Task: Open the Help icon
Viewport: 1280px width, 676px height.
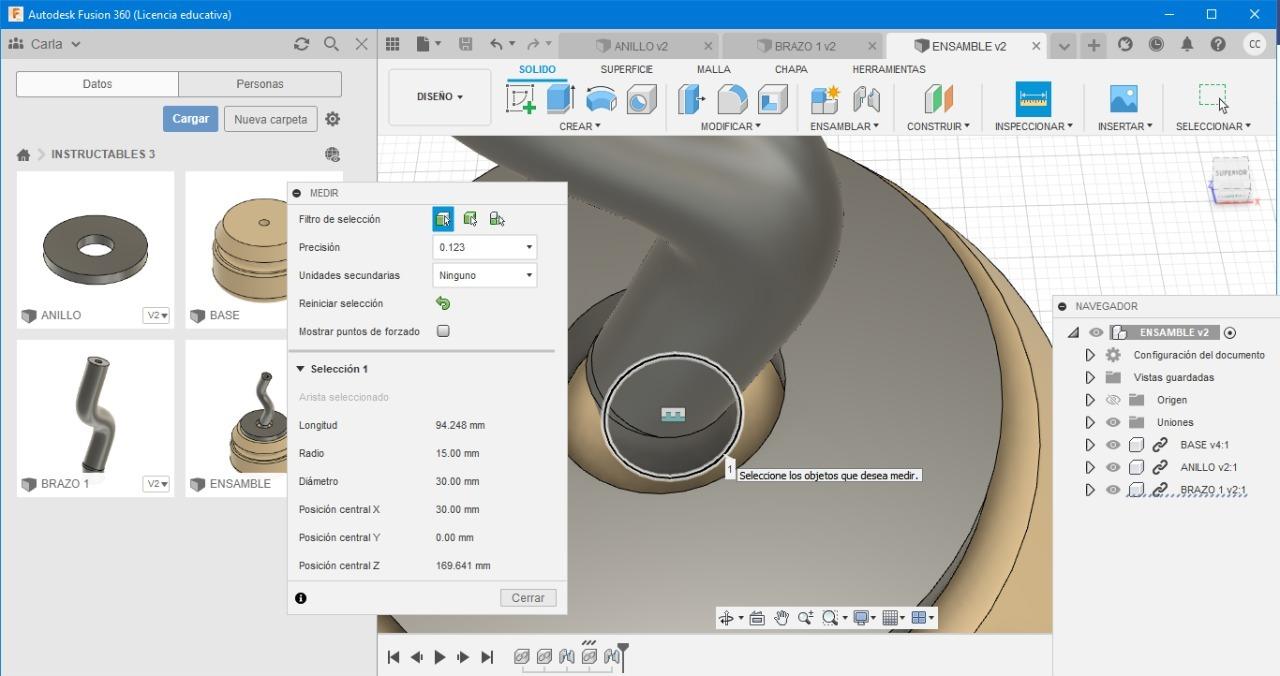Action: click(x=1218, y=44)
